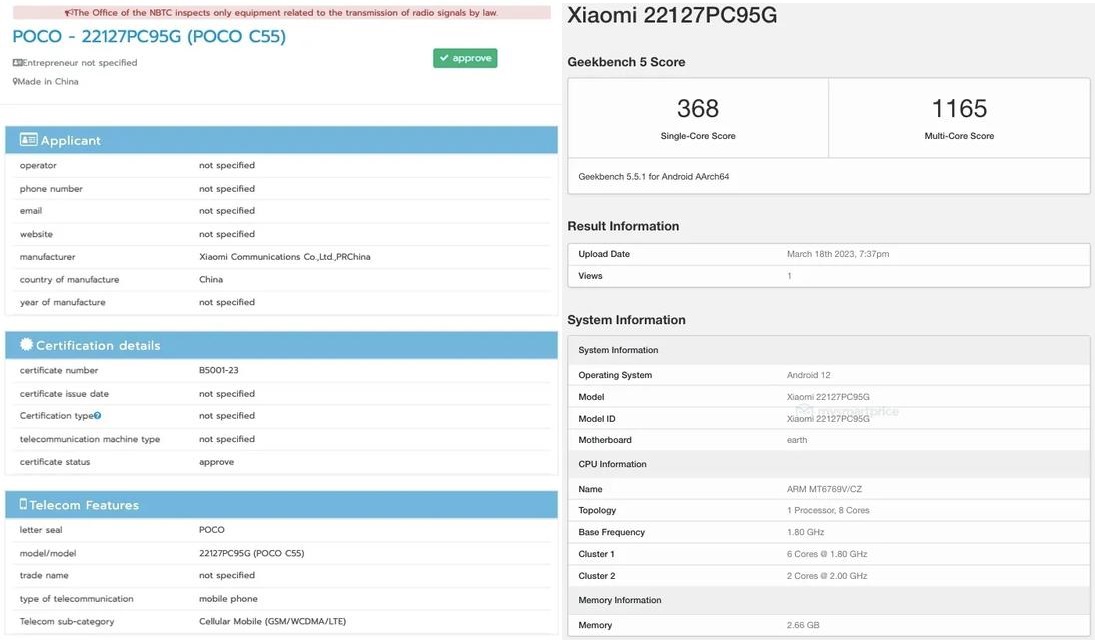The width and height of the screenshot is (1095, 640).
Task: Click the Entrepreneur not specified icon
Action: pos(17,62)
